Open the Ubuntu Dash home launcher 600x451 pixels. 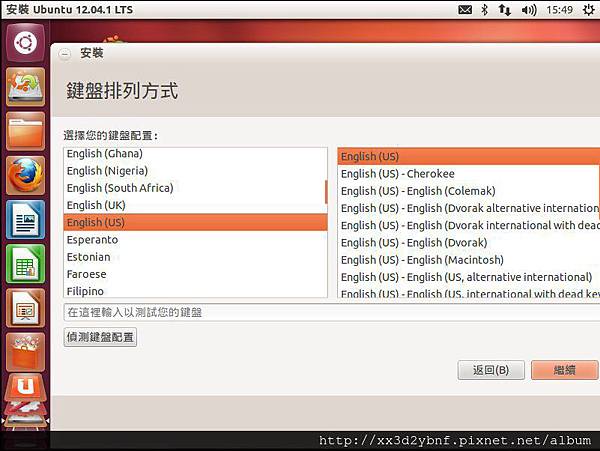click(26, 43)
